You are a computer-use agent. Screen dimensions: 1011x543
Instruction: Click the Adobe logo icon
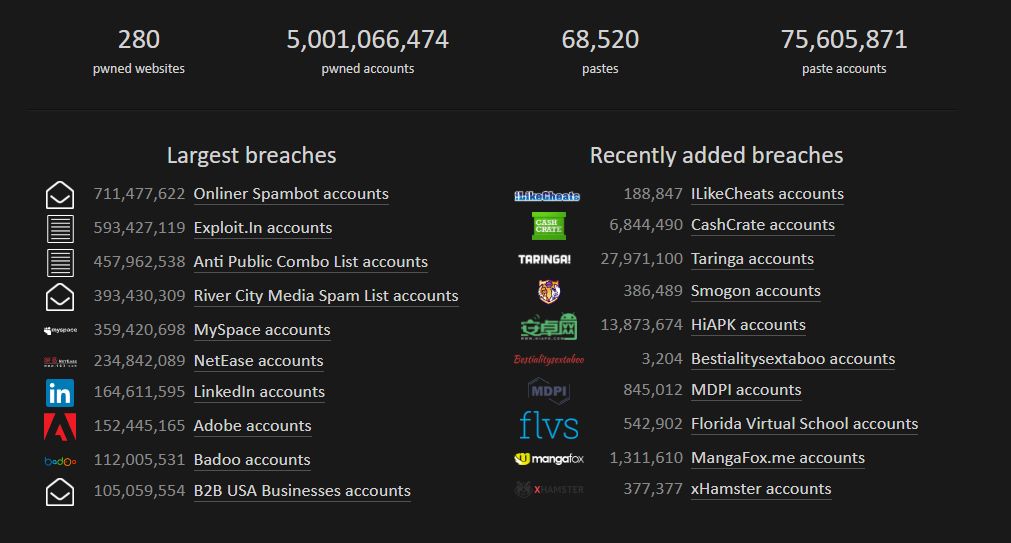coord(60,427)
